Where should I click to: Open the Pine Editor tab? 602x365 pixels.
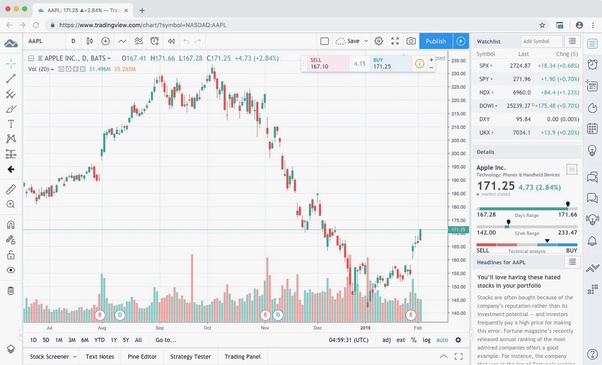pos(142,357)
